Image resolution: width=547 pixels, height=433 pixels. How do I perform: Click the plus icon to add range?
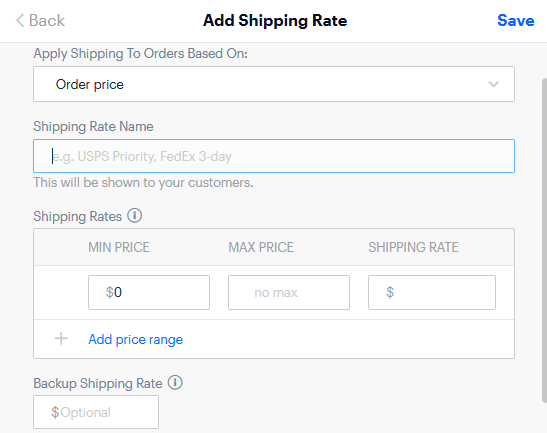61,338
